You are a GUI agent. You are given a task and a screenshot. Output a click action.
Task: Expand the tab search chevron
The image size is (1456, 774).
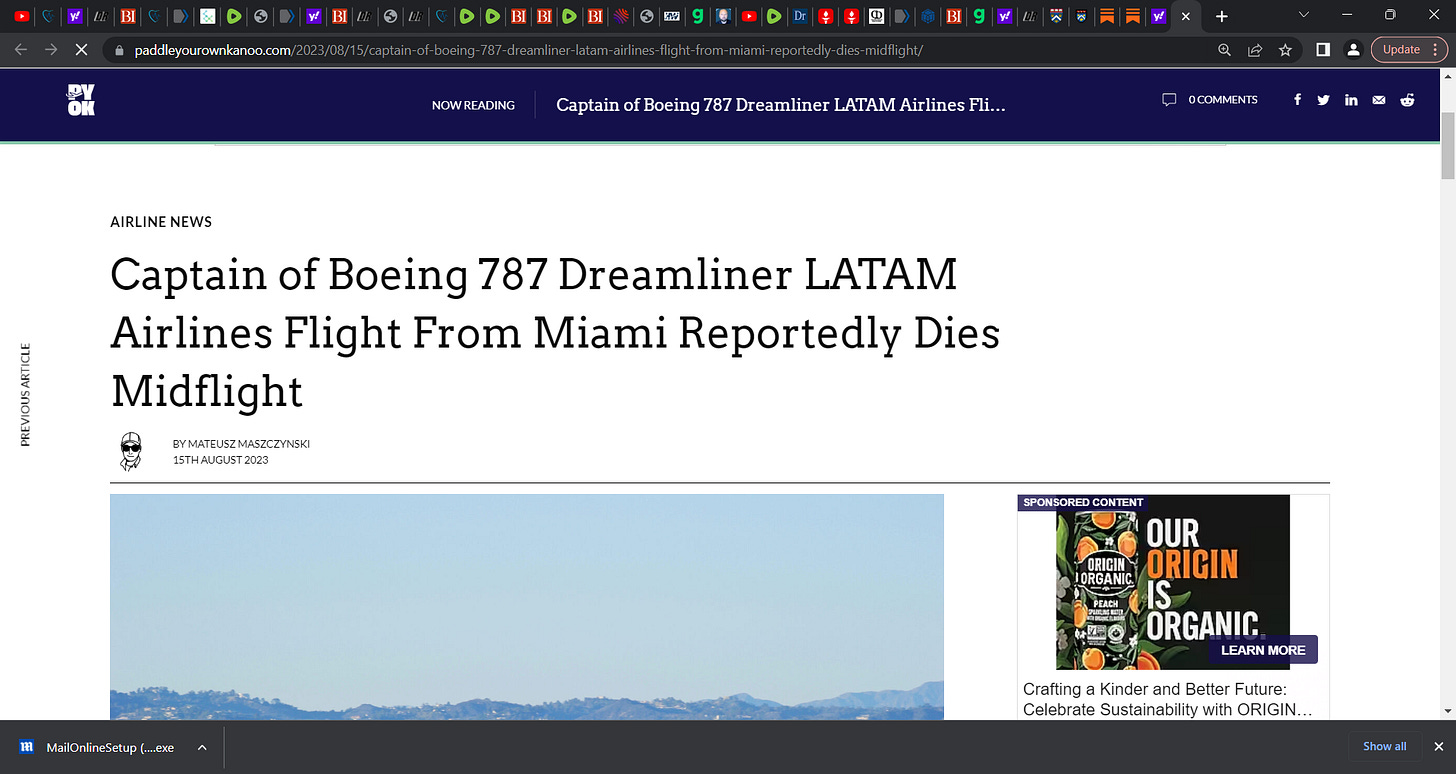coord(1303,15)
